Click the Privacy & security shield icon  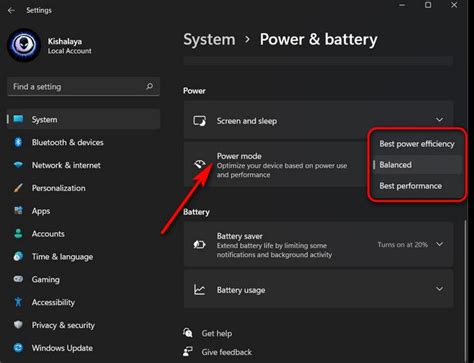coord(18,325)
